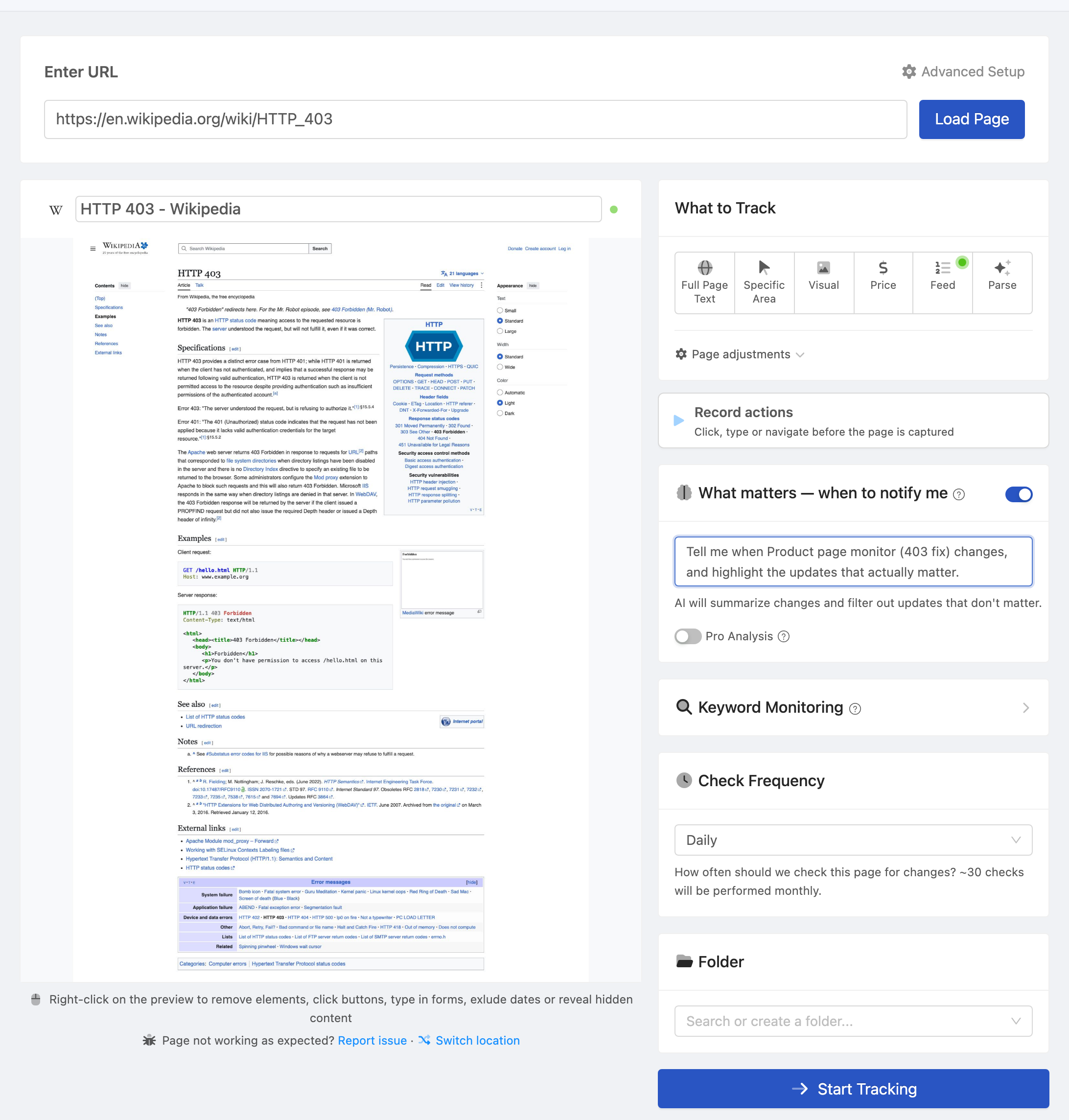Click the Page adjustments gear icon

click(681, 354)
